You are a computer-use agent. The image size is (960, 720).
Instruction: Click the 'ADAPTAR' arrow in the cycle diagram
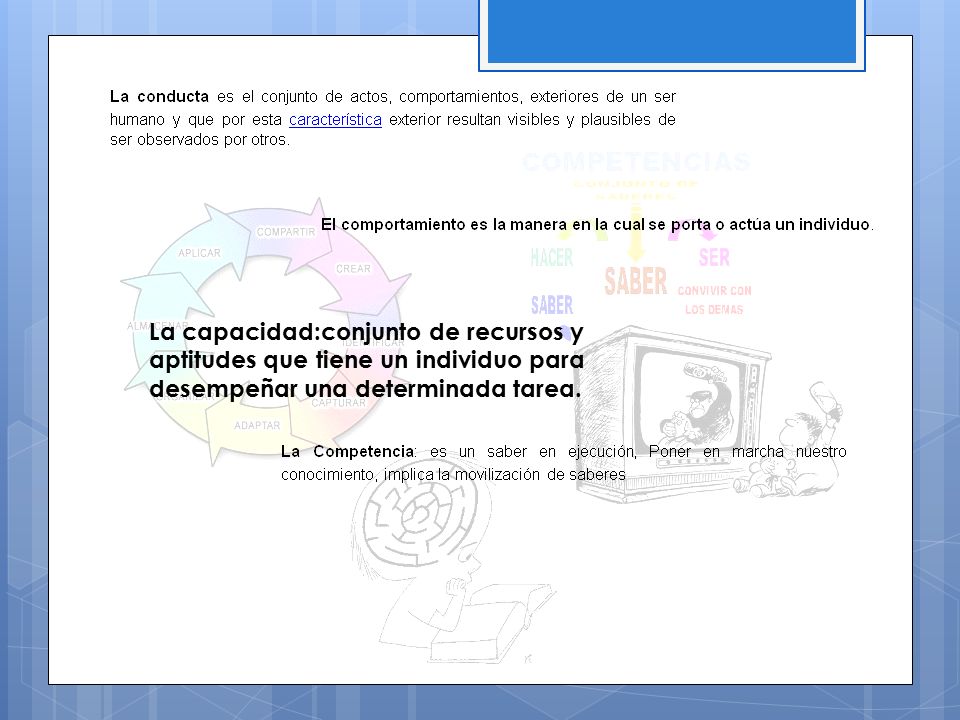pyautogui.click(x=257, y=426)
